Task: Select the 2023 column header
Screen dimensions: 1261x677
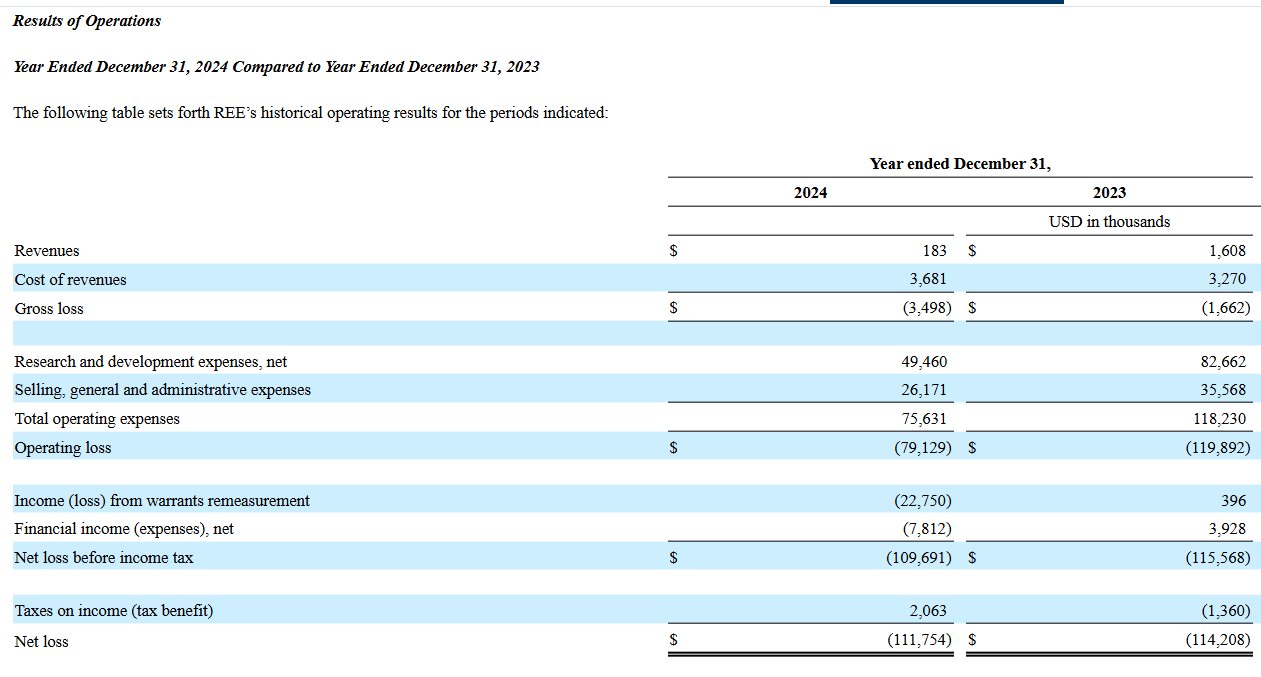Action: [1109, 193]
